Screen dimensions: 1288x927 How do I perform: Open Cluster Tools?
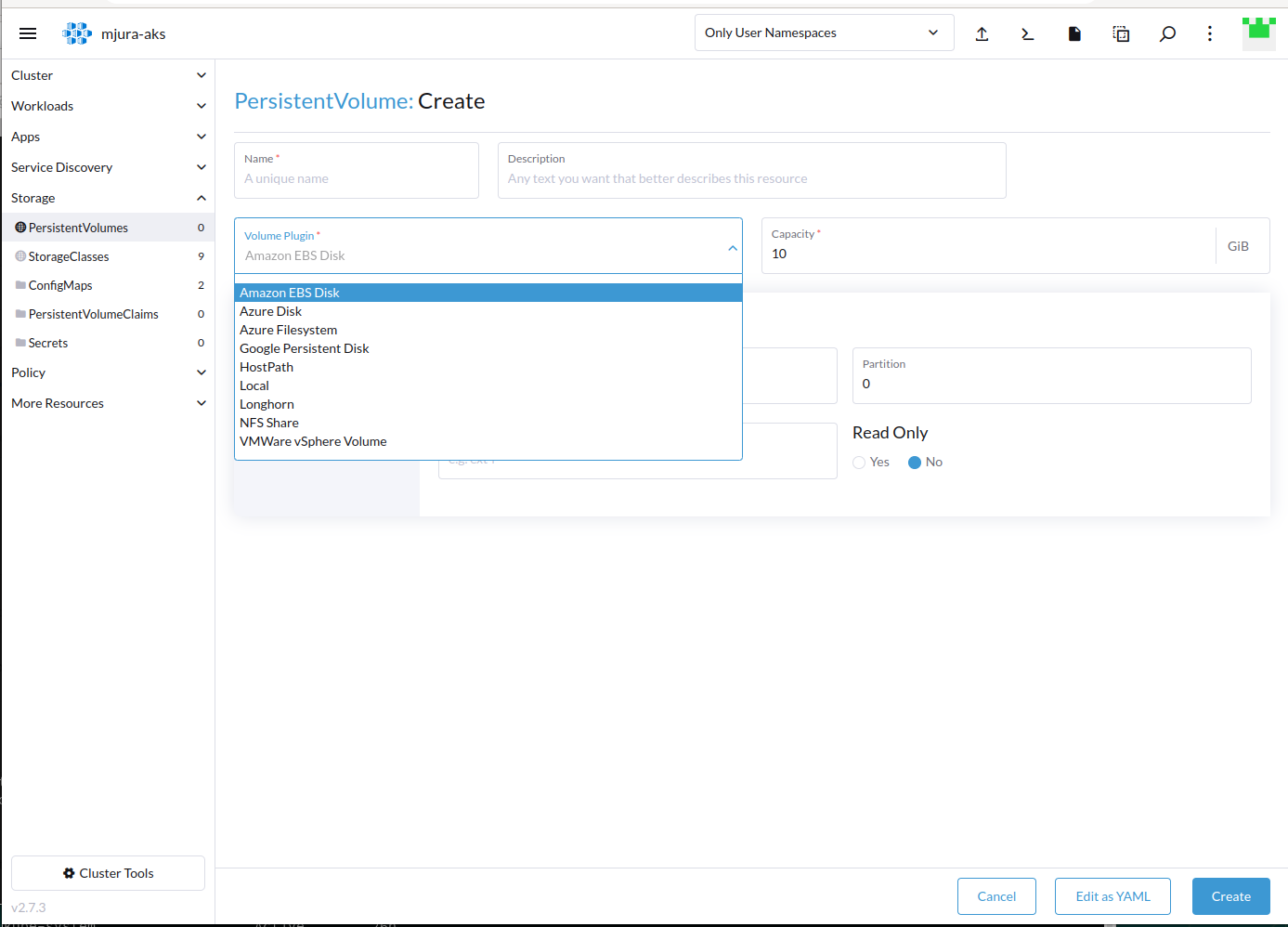107,872
